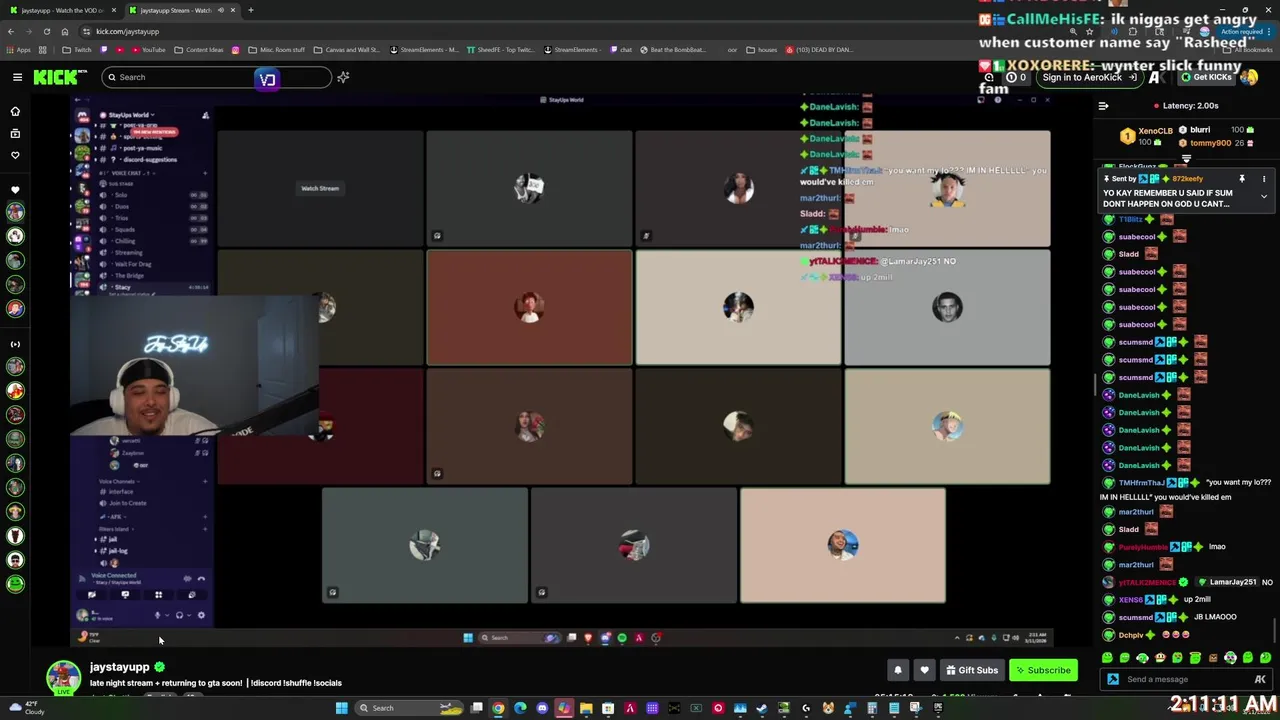The height and width of the screenshot is (720, 1280).
Task: Open YouTube bookmark
Action: 148,50
